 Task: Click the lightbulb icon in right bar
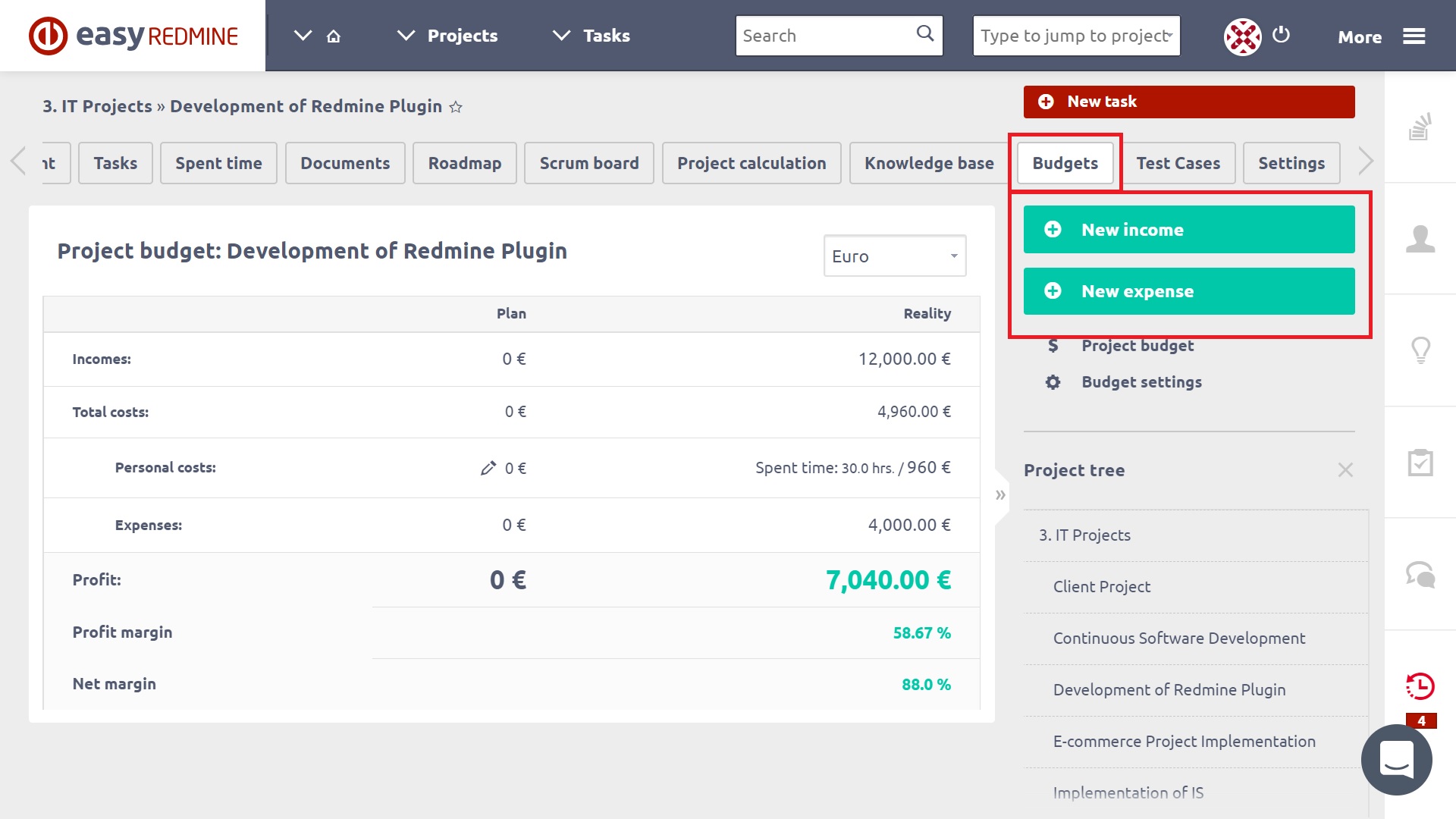[1420, 350]
